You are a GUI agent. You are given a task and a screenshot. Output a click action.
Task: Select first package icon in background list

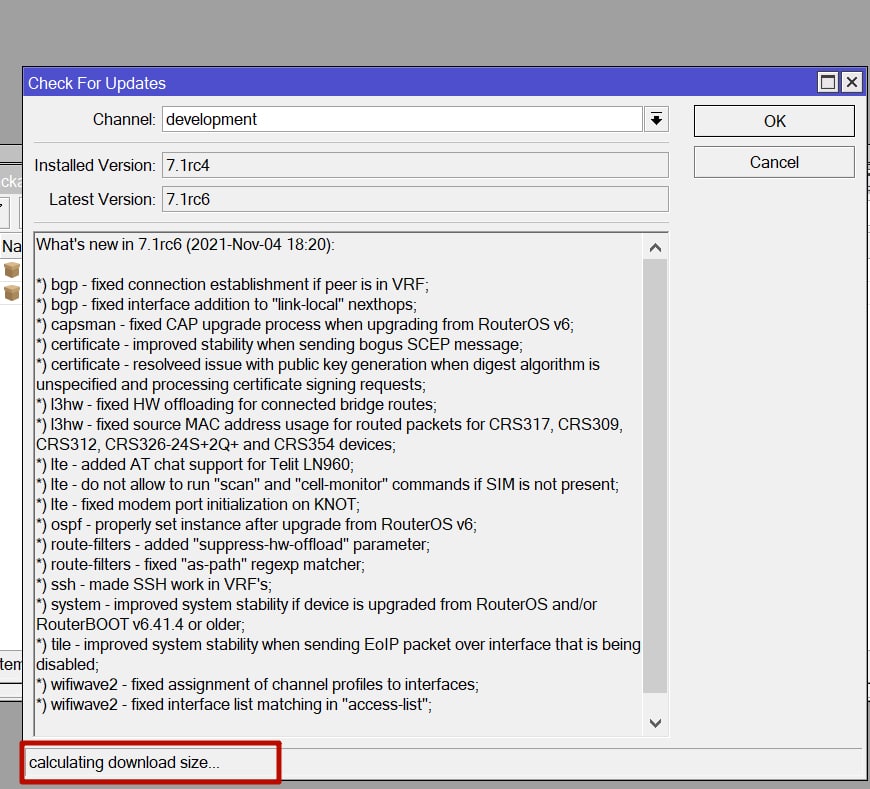click(12, 270)
